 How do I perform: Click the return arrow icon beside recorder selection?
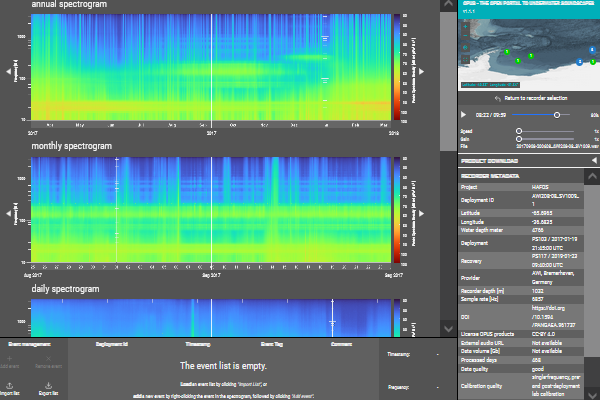[x=497, y=99]
